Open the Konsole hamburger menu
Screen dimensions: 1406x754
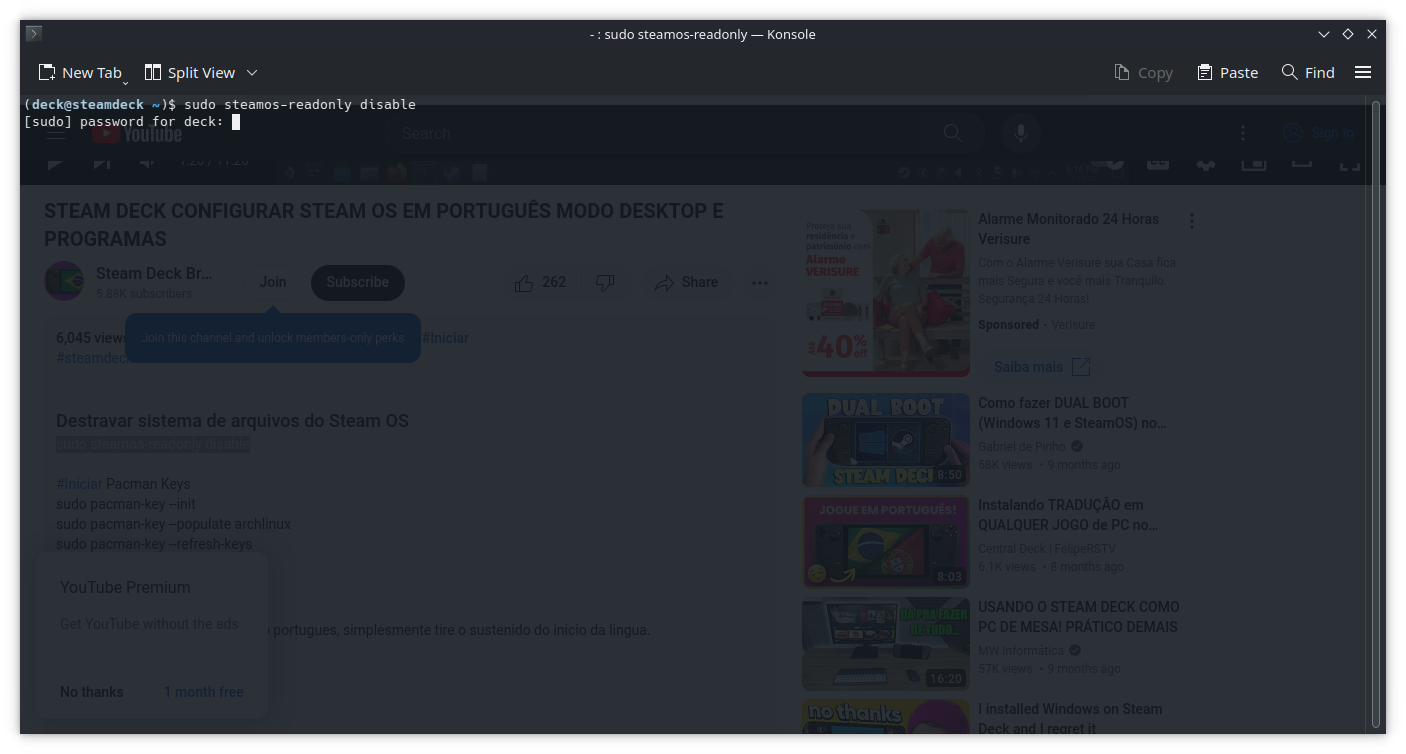point(1363,72)
